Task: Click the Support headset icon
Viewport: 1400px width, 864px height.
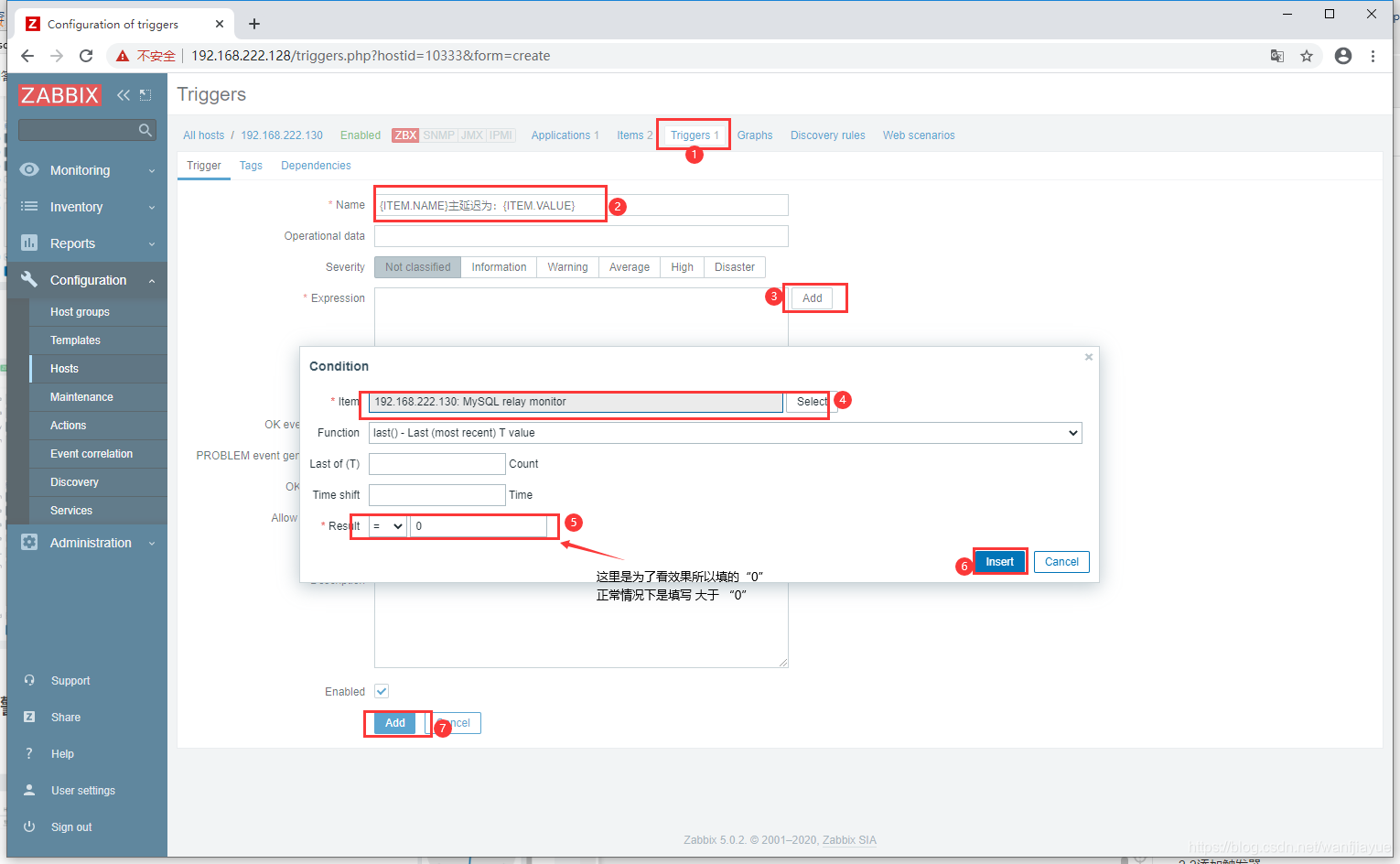Action: point(29,680)
